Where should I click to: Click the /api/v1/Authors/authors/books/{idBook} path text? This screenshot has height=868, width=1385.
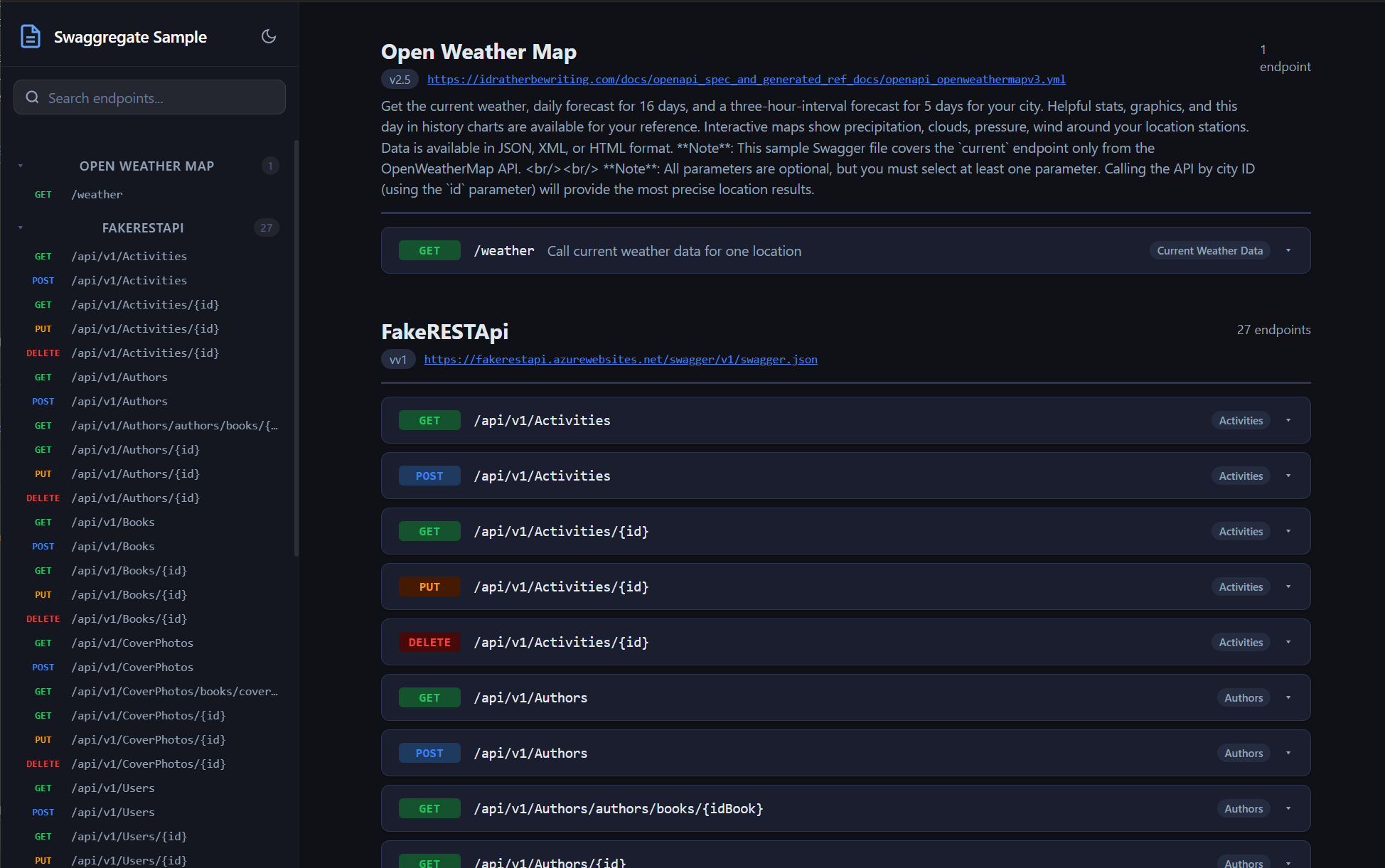[x=619, y=808]
